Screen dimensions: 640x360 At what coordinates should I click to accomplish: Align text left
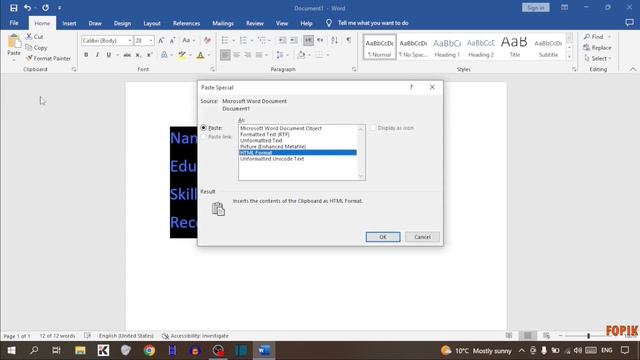click(225, 55)
